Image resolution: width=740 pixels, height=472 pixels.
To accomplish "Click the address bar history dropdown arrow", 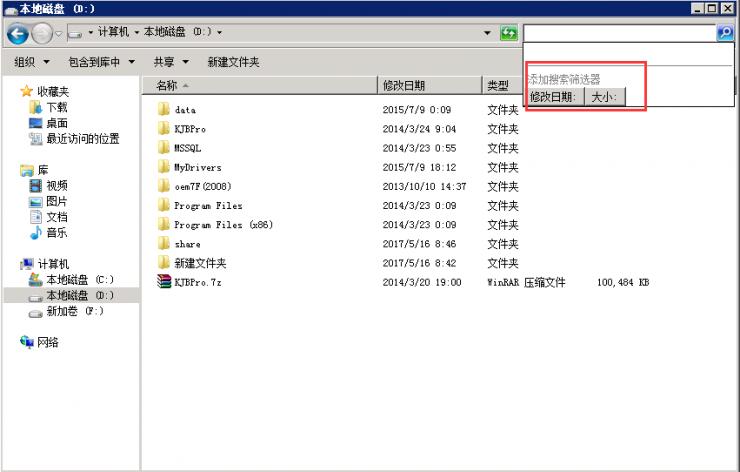I will pyautogui.click(x=488, y=34).
